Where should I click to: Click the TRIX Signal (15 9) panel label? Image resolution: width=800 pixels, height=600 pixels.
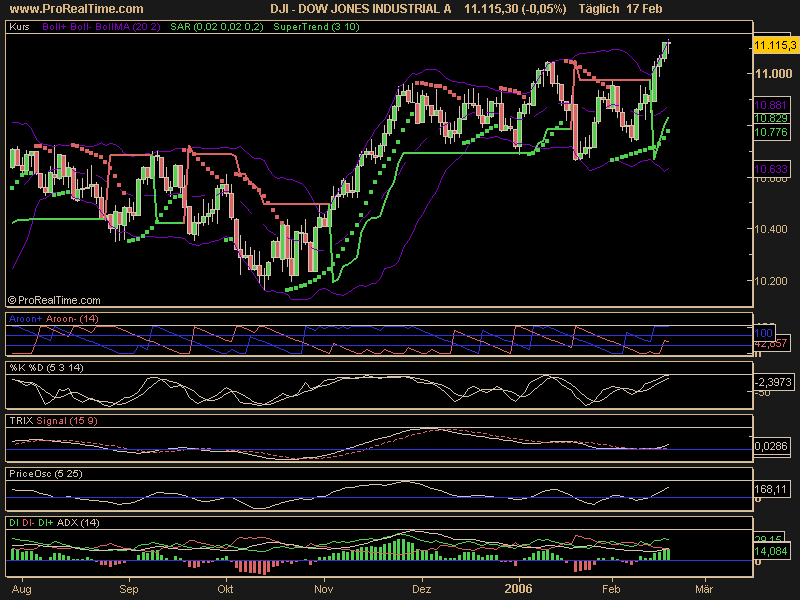click(x=53, y=421)
